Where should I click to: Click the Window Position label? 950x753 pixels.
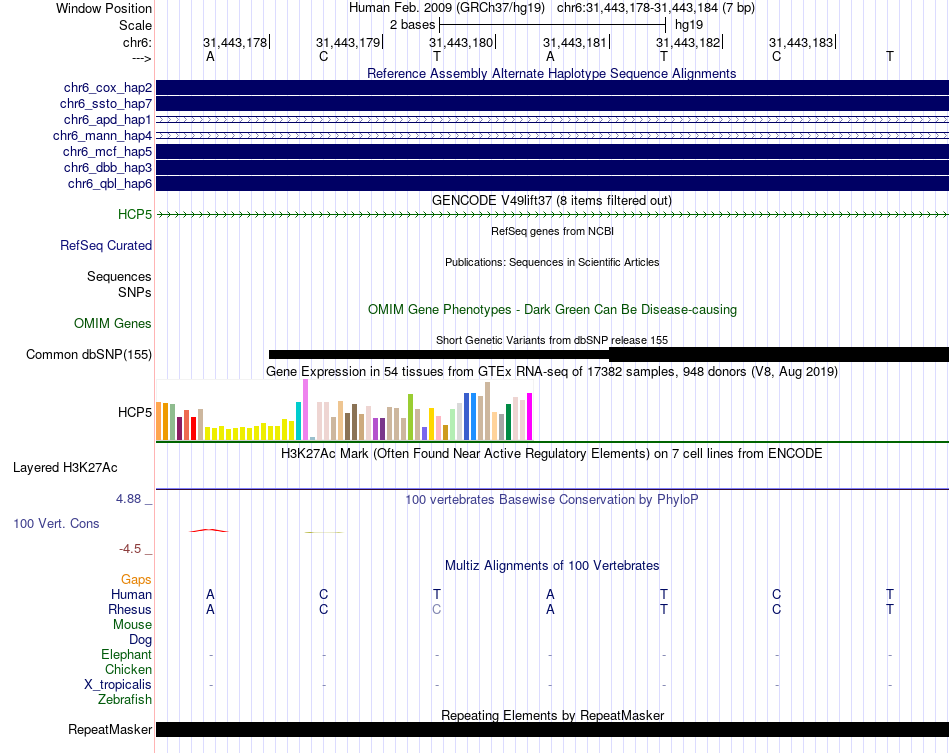pos(104,8)
